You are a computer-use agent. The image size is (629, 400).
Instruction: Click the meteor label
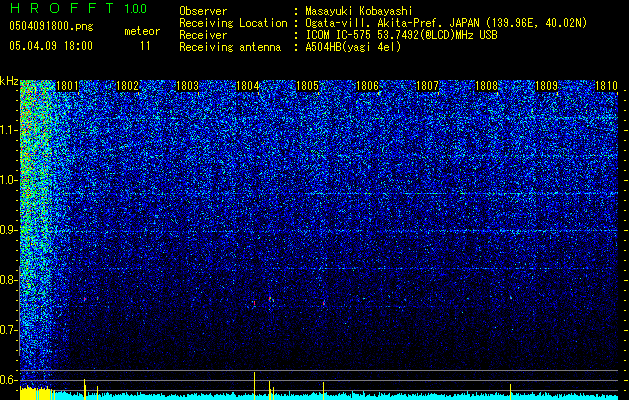[142, 31]
